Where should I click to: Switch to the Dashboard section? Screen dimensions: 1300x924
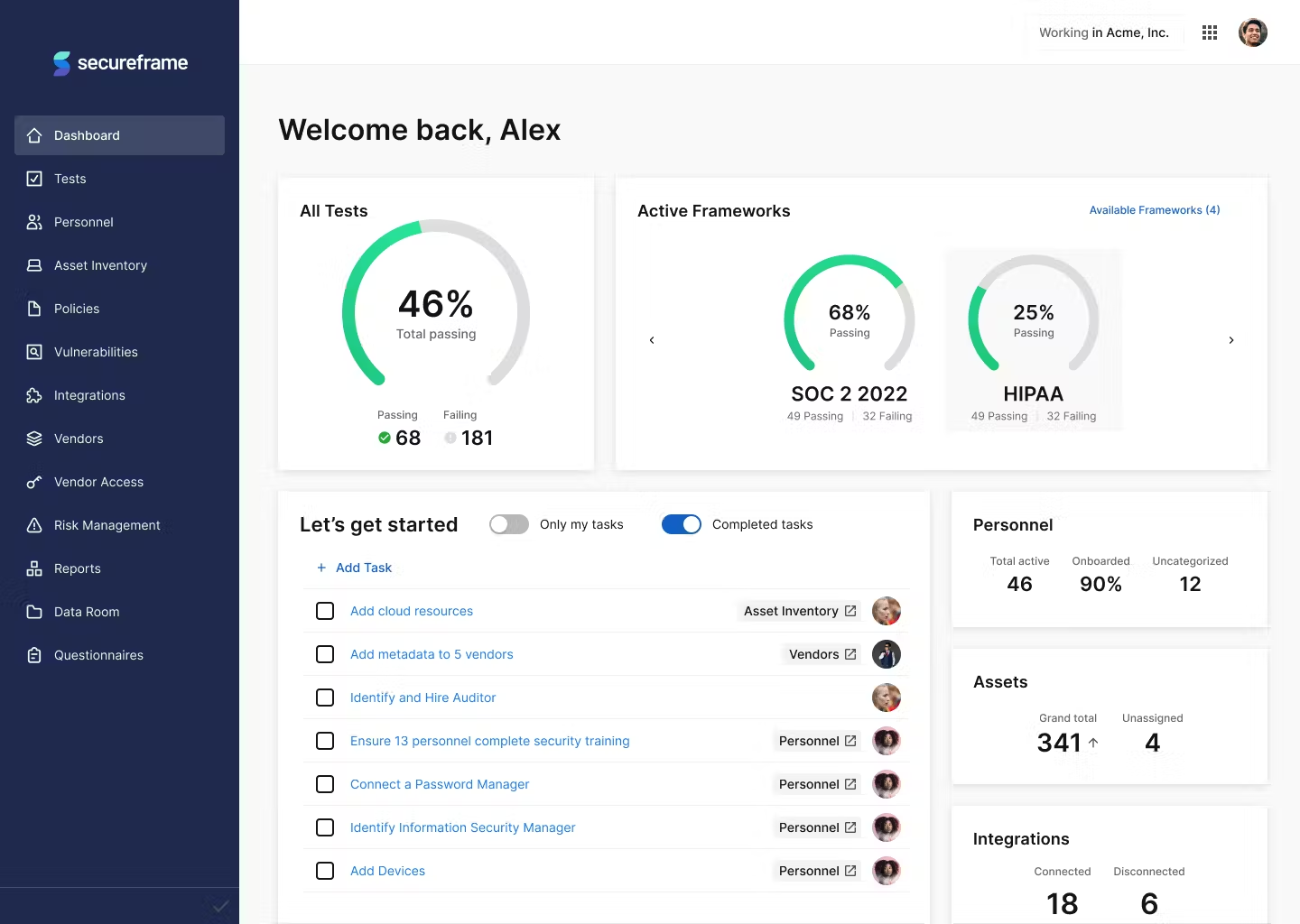87,135
